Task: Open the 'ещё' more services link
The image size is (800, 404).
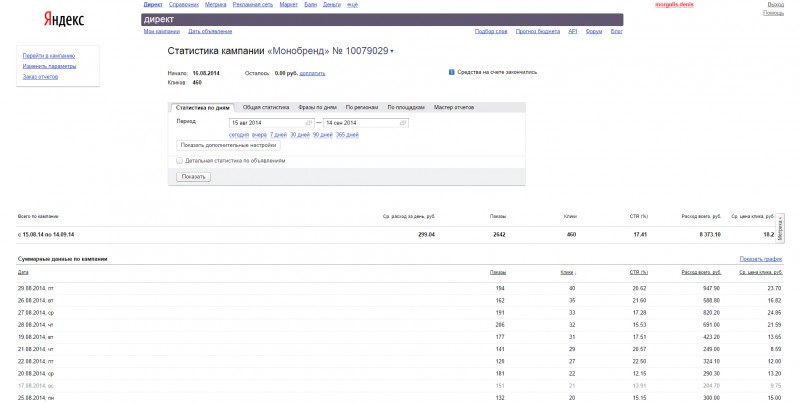Action: click(x=353, y=5)
